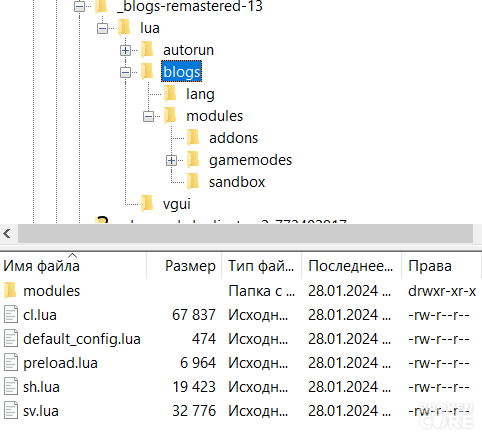Collapse the _blogs-remastered-13 tree node

tap(79, 6)
